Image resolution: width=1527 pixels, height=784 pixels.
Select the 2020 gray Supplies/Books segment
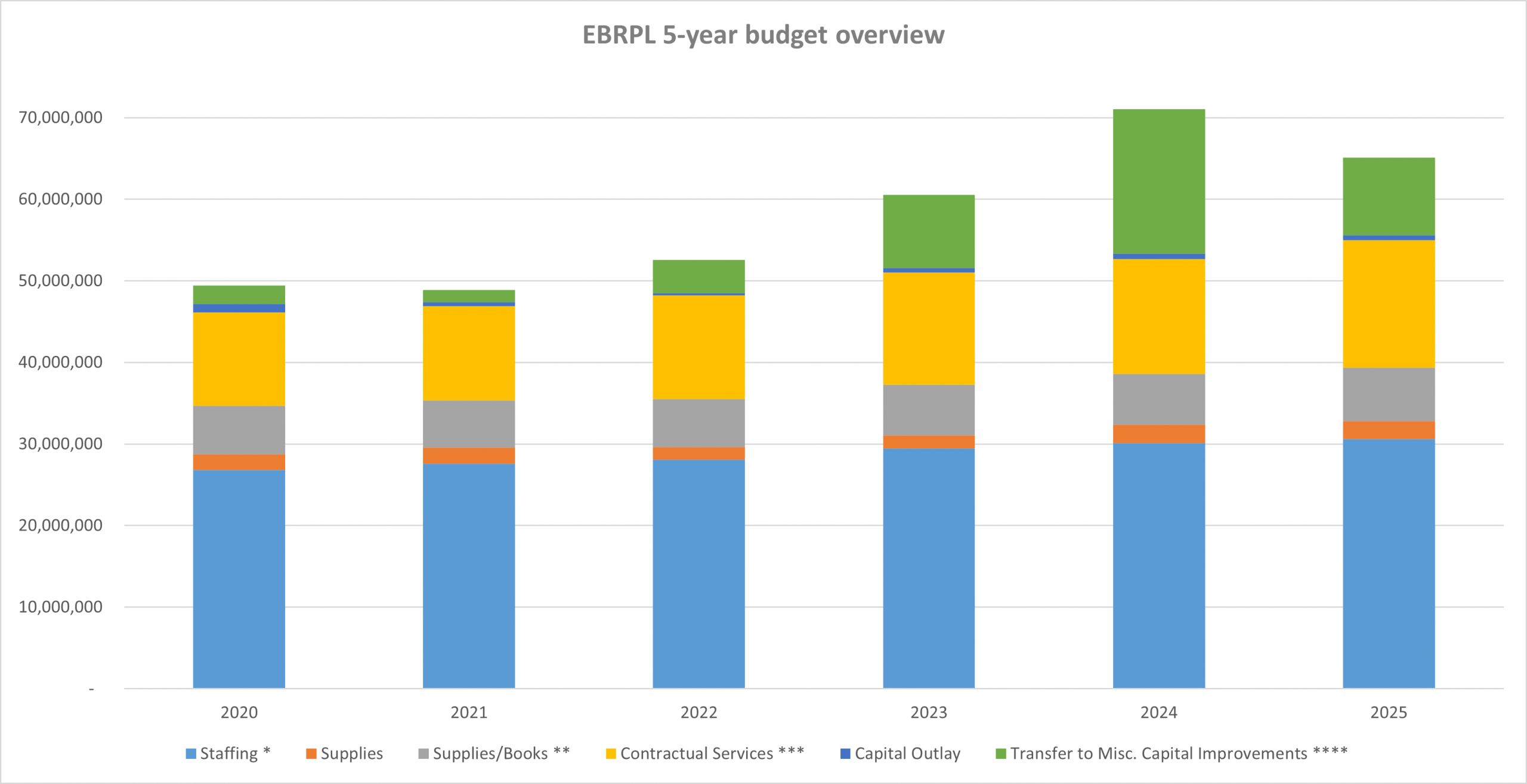pyautogui.click(x=239, y=430)
